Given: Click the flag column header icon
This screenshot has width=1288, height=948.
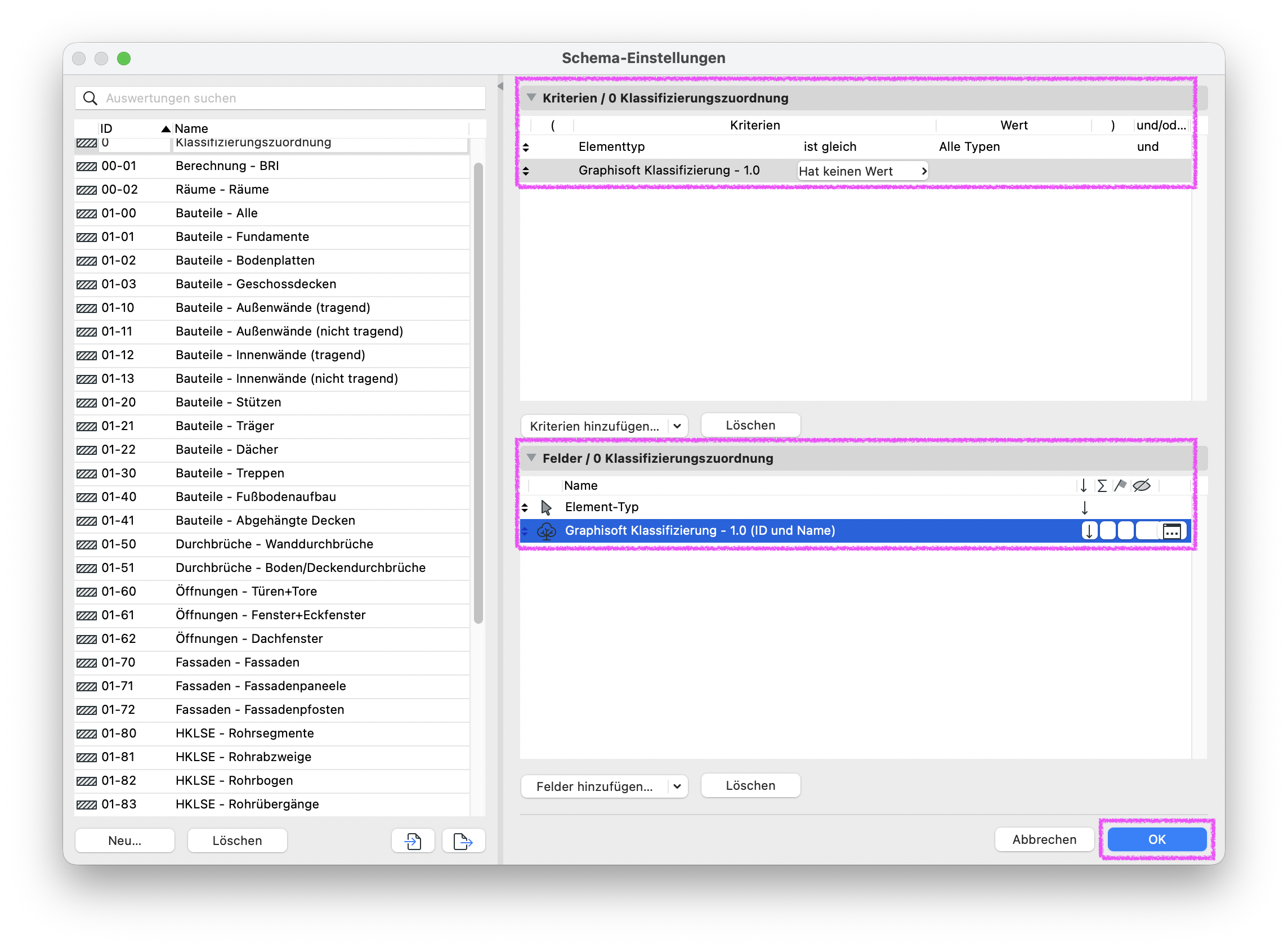Looking at the screenshot, I should (1120, 485).
